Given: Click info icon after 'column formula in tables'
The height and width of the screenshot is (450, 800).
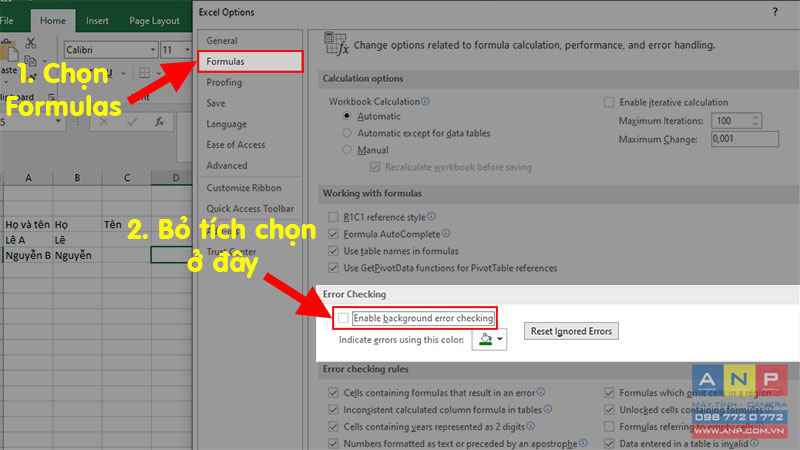Looking at the screenshot, I should [547, 409].
